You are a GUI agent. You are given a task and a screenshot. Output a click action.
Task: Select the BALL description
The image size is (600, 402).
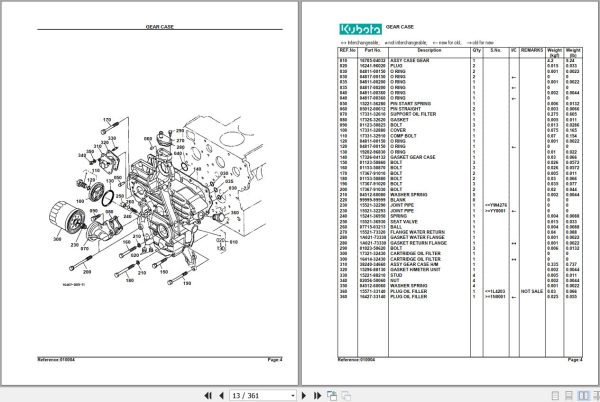pyautogui.click(x=396, y=227)
